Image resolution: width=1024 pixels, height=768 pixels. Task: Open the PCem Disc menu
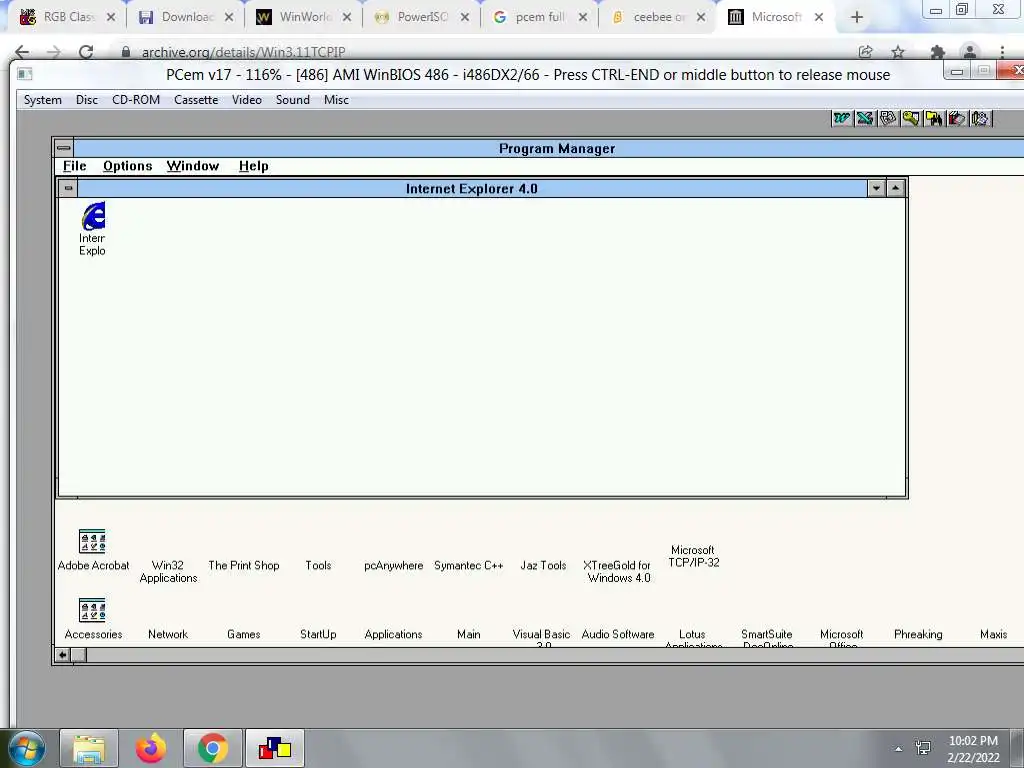click(87, 100)
